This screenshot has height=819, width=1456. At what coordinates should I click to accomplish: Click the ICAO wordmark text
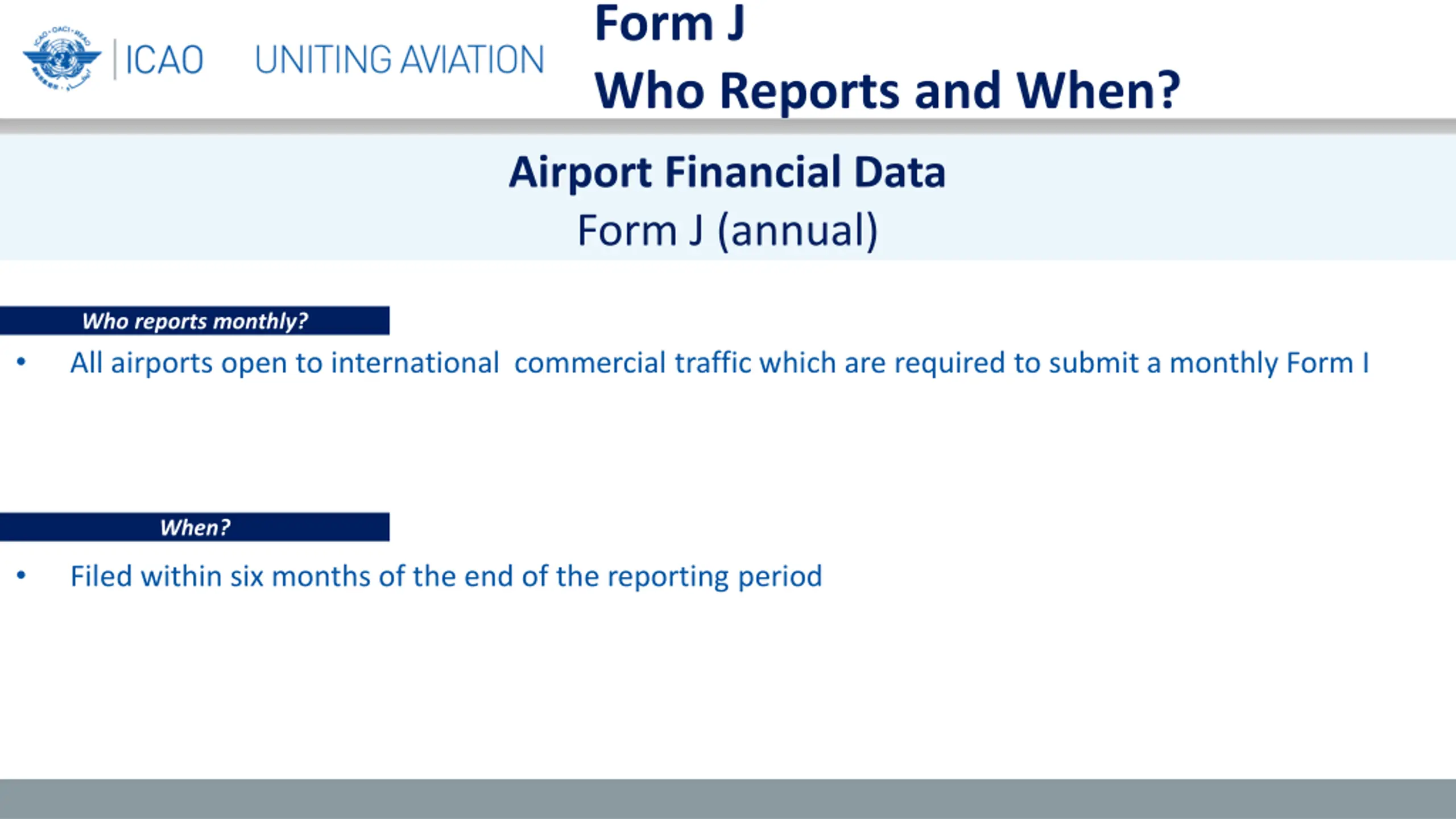pos(164,60)
